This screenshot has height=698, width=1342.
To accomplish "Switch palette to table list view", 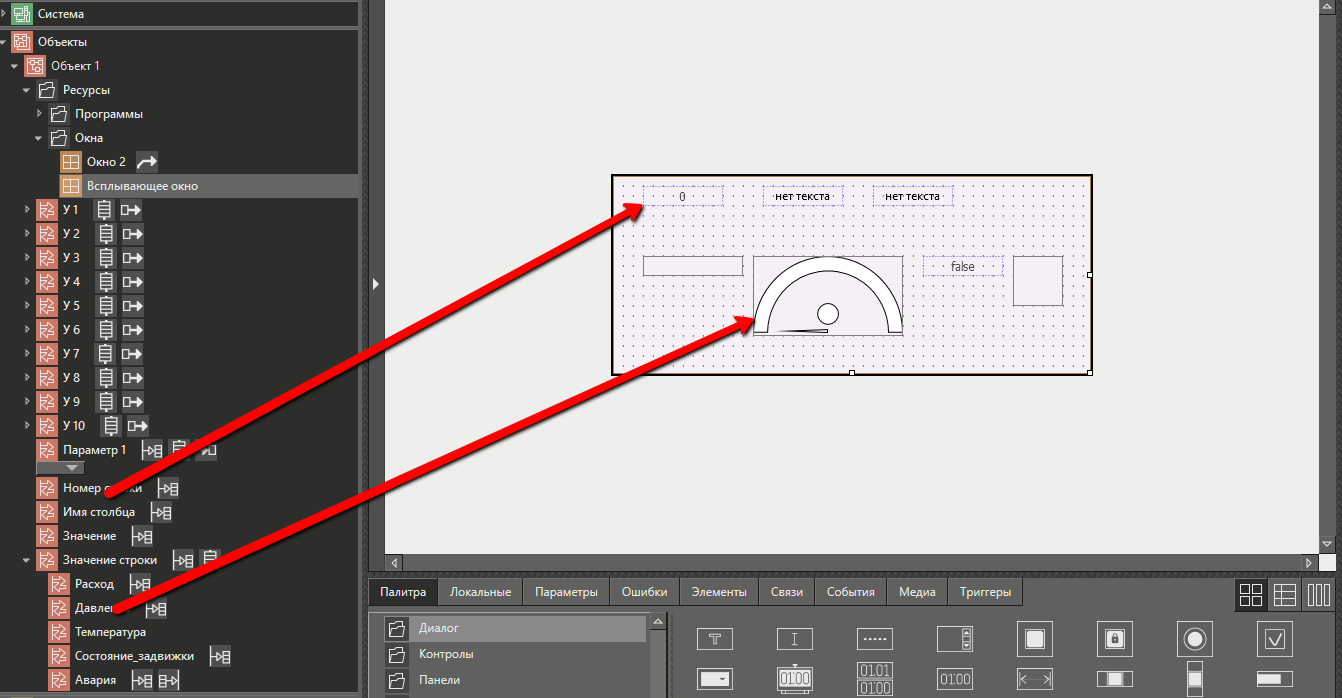I will point(1284,594).
